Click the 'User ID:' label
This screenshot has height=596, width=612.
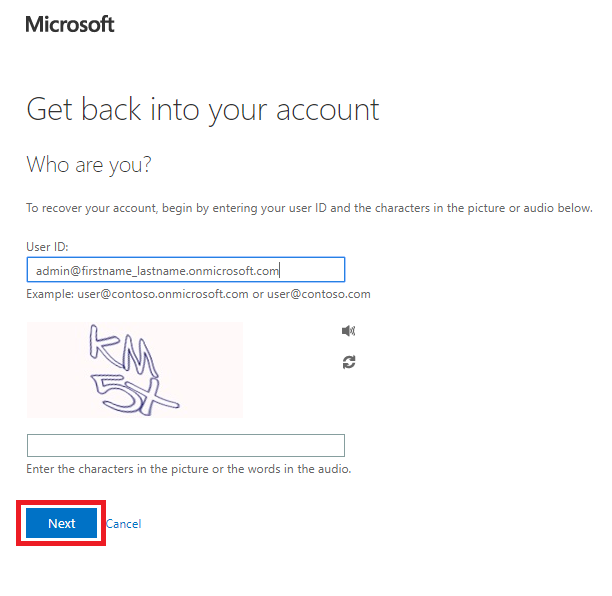click(47, 247)
